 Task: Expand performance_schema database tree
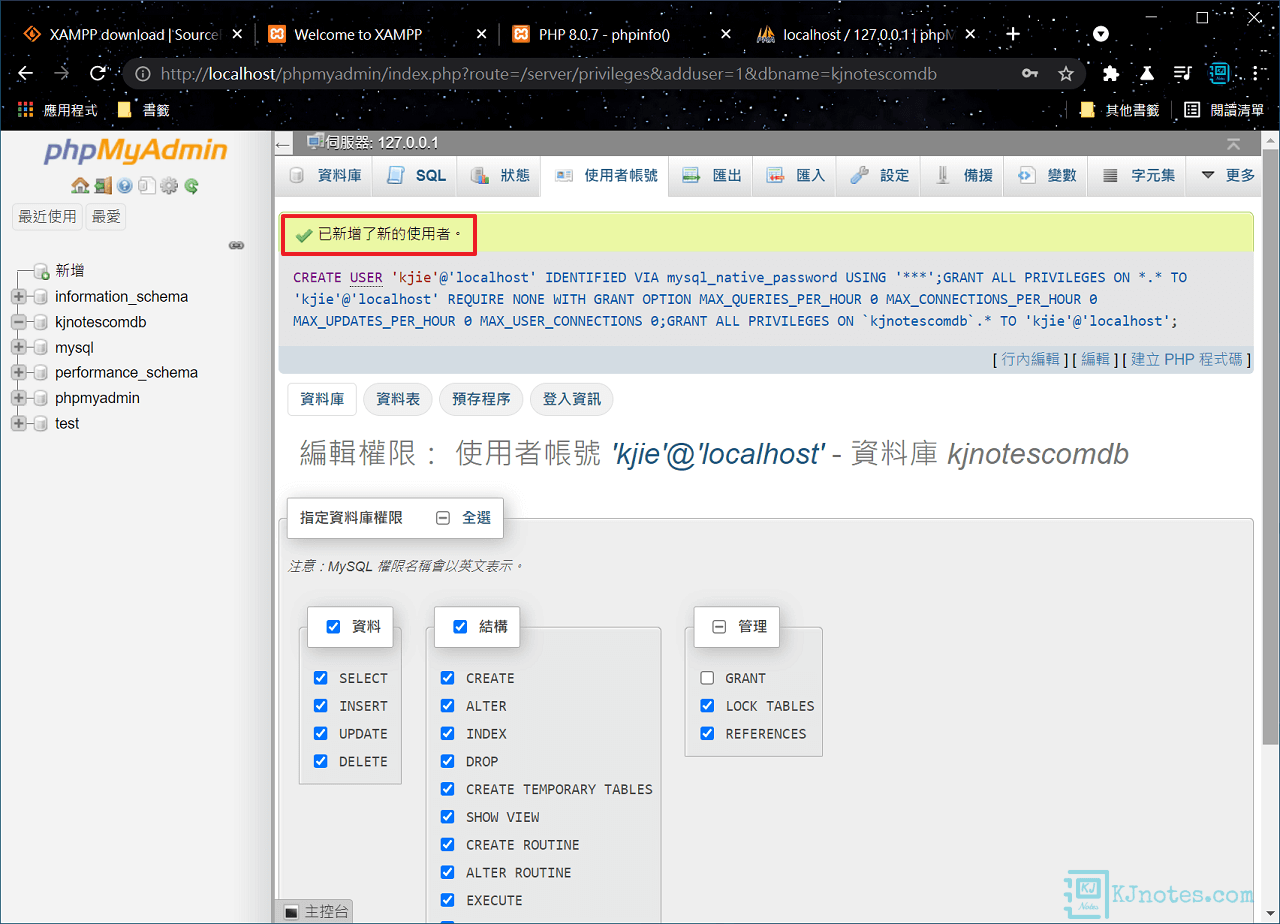point(19,373)
